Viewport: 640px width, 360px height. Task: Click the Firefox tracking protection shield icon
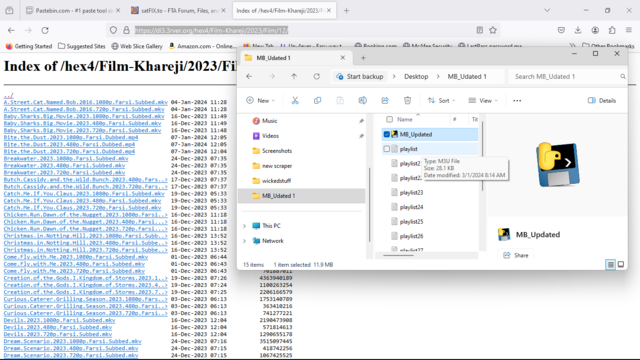pos(113,30)
